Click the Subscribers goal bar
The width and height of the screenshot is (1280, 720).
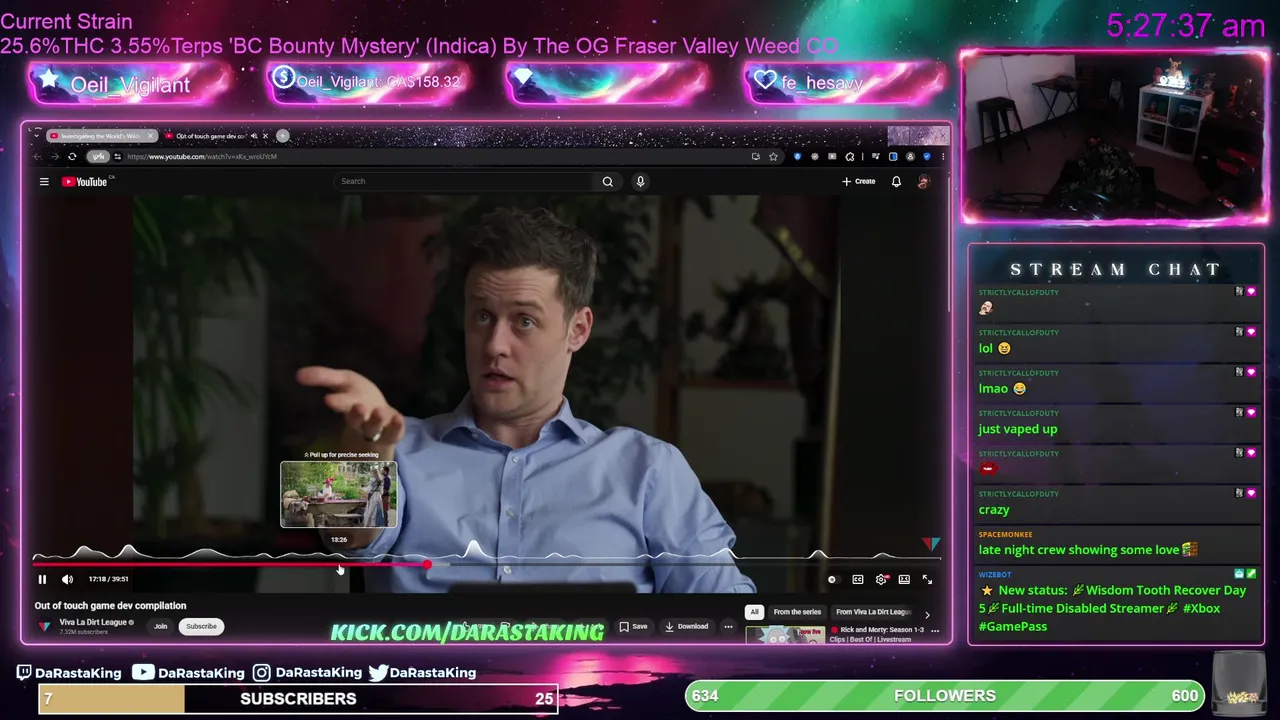(298, 699)
